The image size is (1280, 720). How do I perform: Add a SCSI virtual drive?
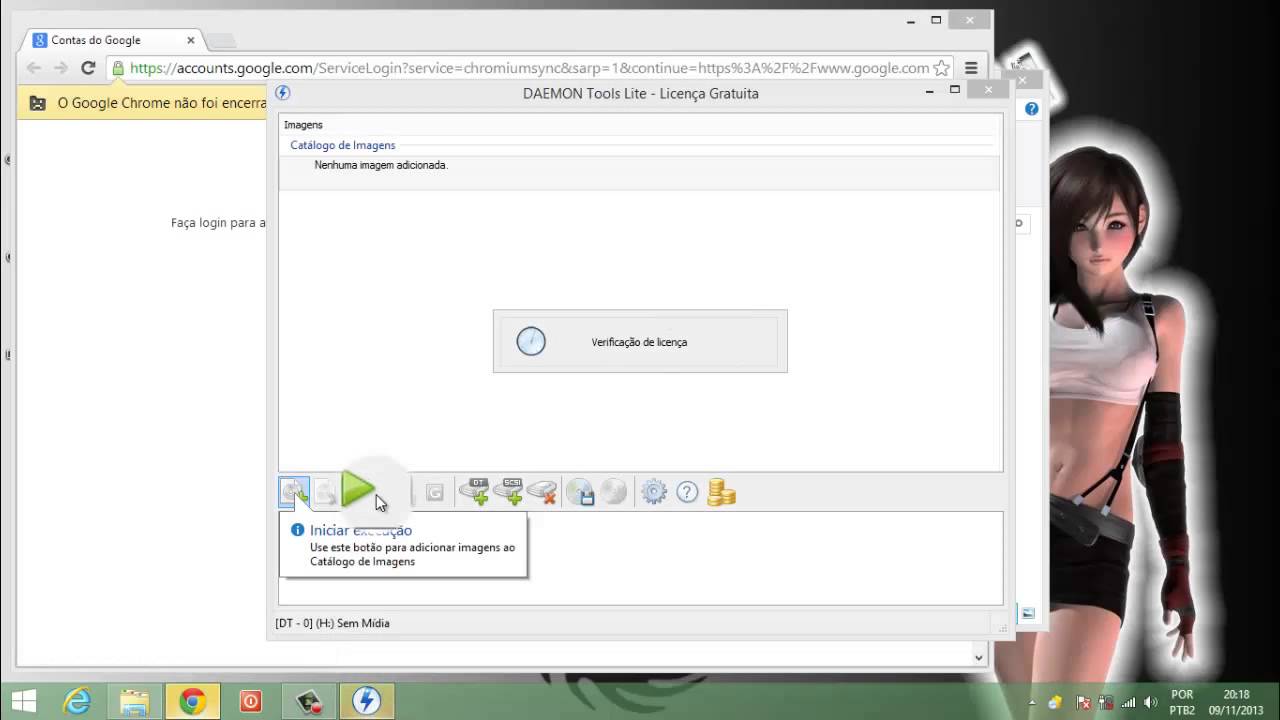pyautogui.click(x=508, y=491)
